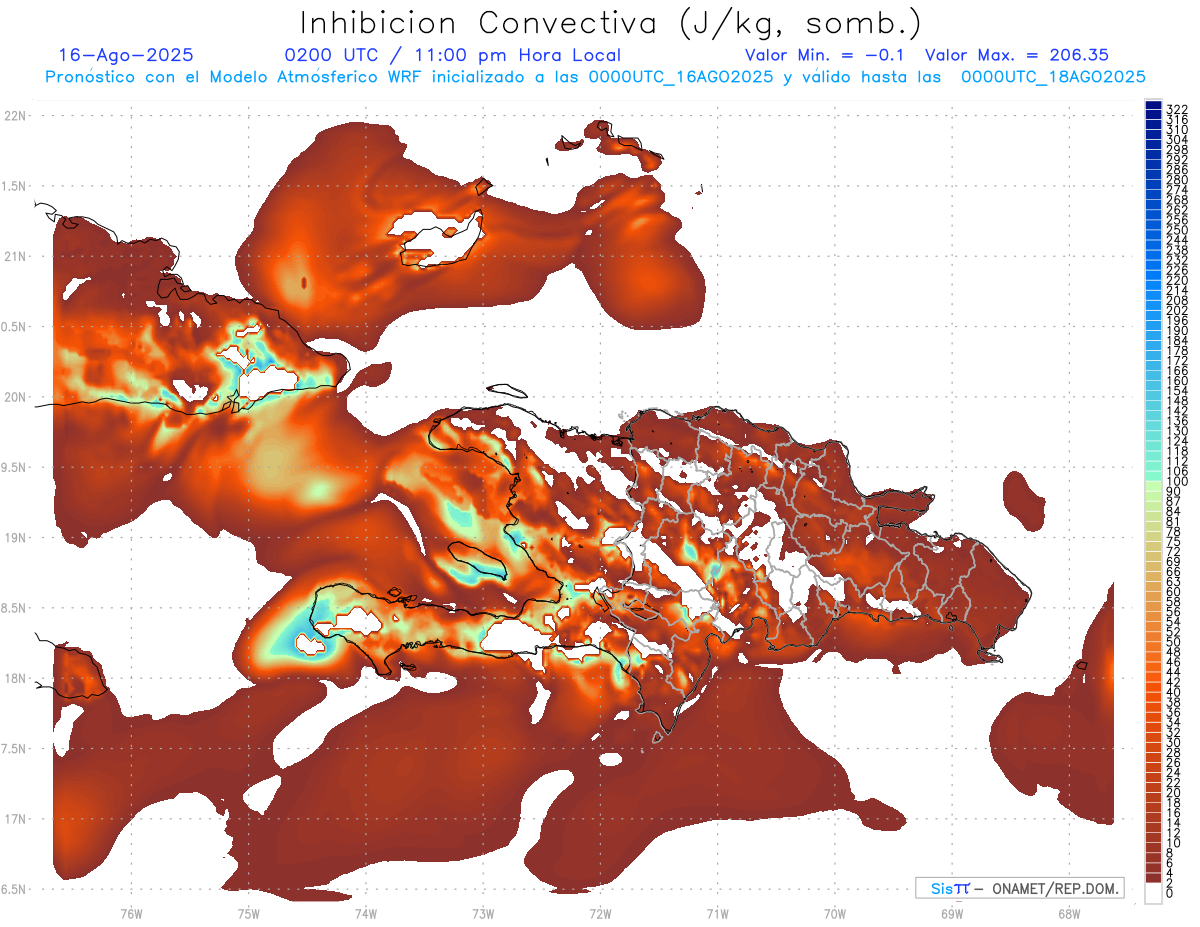Click the '72W' longitude label
Screen dimensions: 1200x927
(x=600, y=914)
